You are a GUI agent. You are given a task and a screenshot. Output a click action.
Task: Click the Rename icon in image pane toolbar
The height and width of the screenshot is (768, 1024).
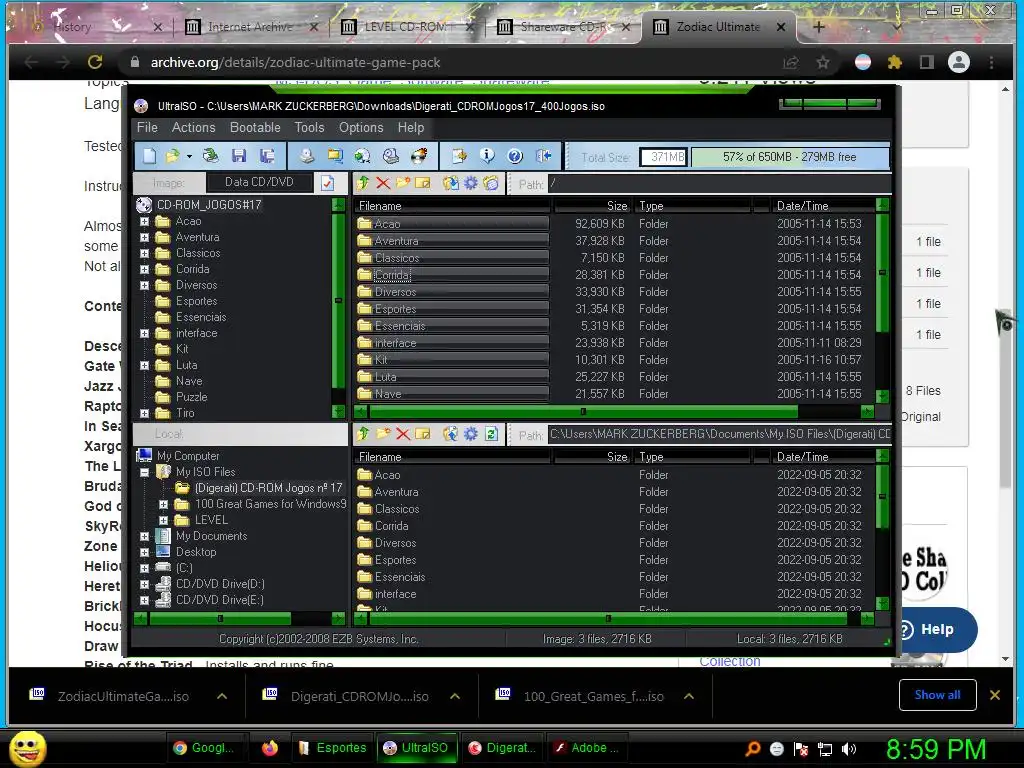pyautogui.click(x=423, y=184)
